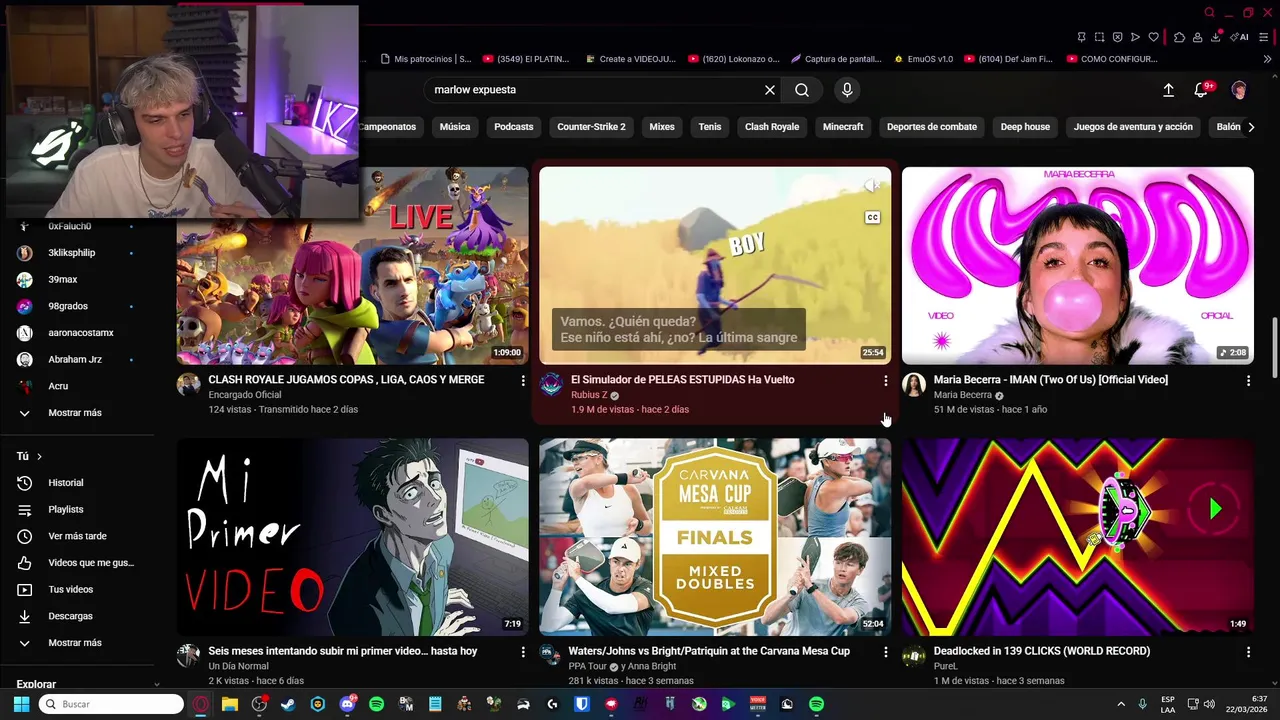
Task: Open Opera's player icon in the toolbar
Action: (1135, 37)
